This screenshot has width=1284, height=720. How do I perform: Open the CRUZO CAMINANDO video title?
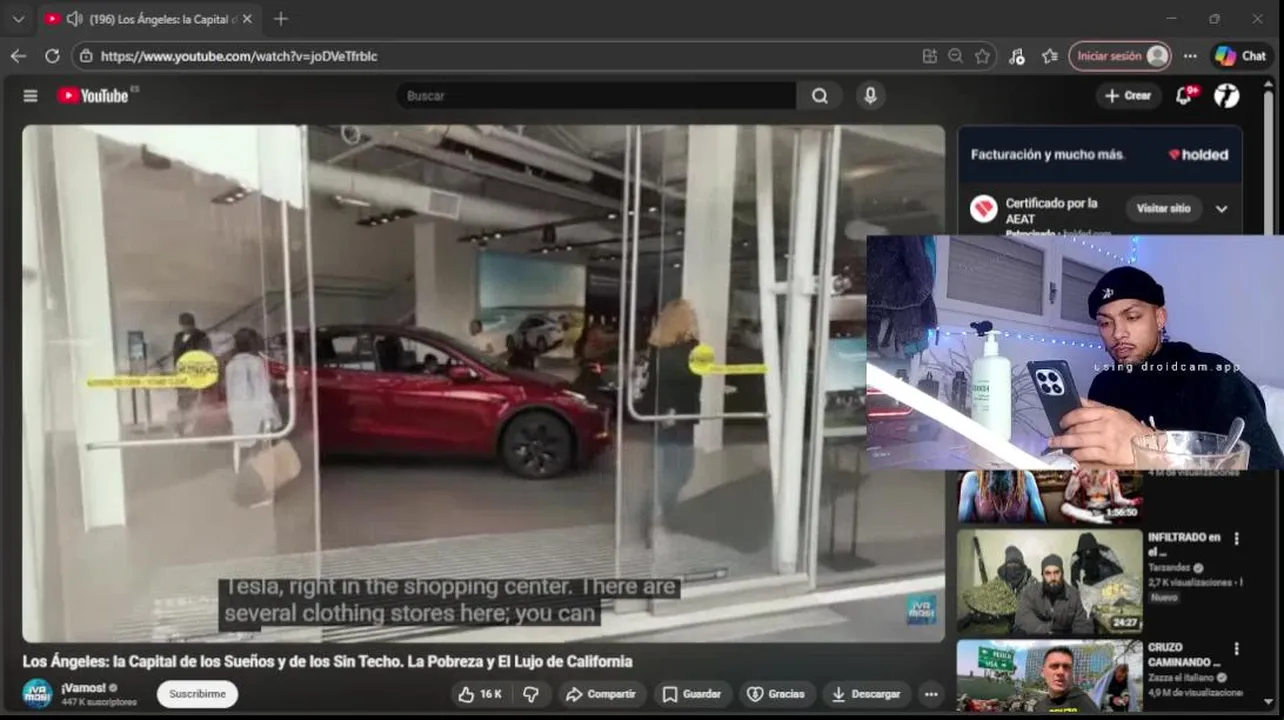tap(1184, 654)
